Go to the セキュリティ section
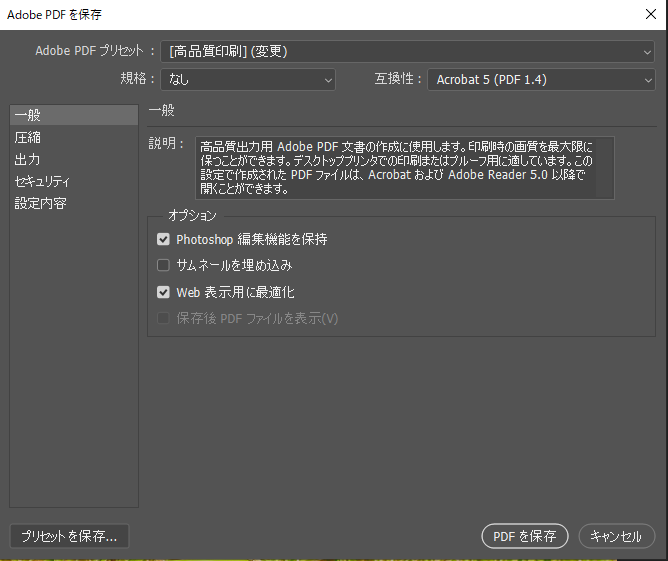Viewport: 668px width, 561px height. [x=42, y=182]
